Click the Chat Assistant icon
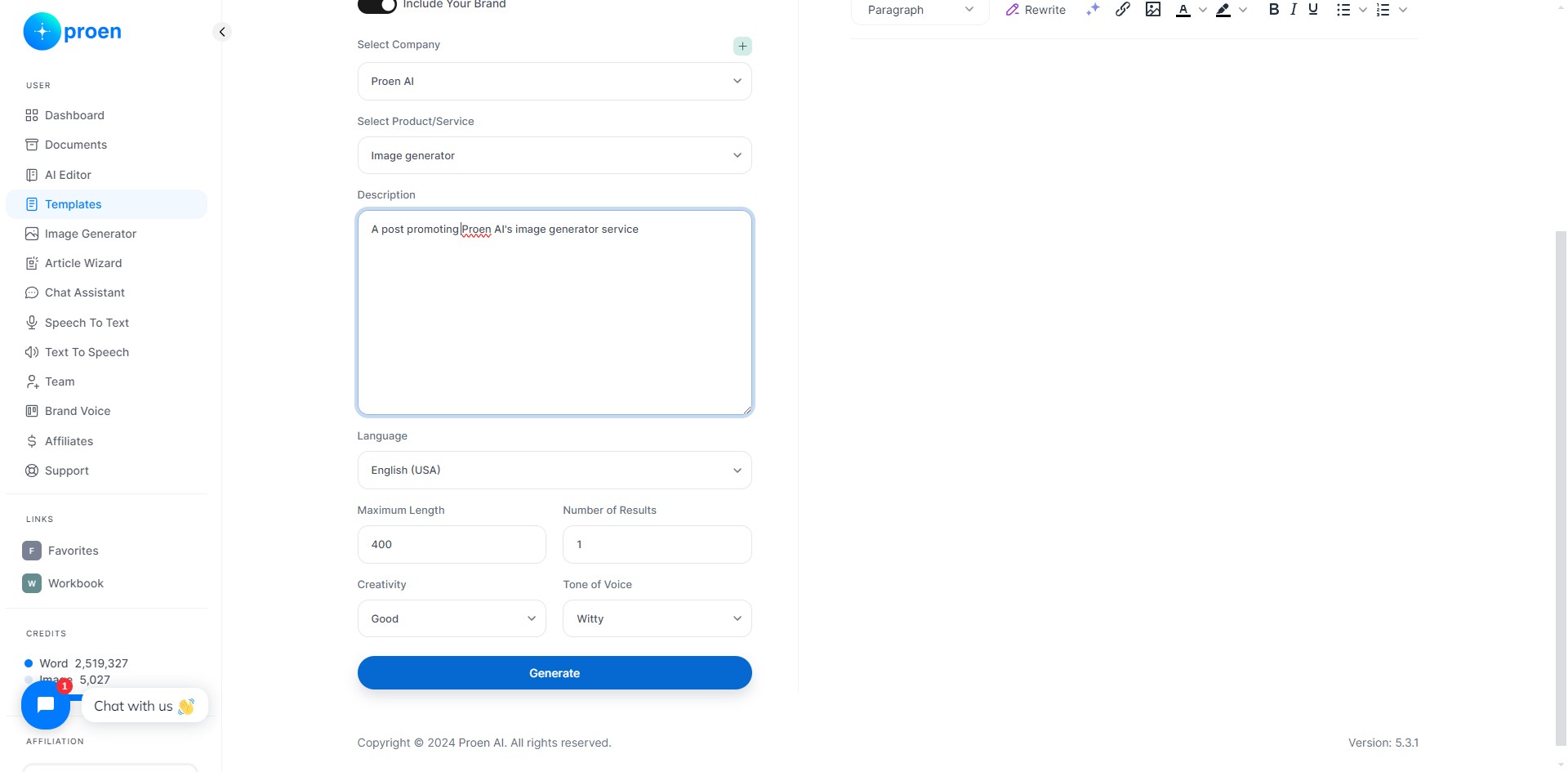Image resolution: width=1568 pixels, height=772 pixels. point(32,292)
